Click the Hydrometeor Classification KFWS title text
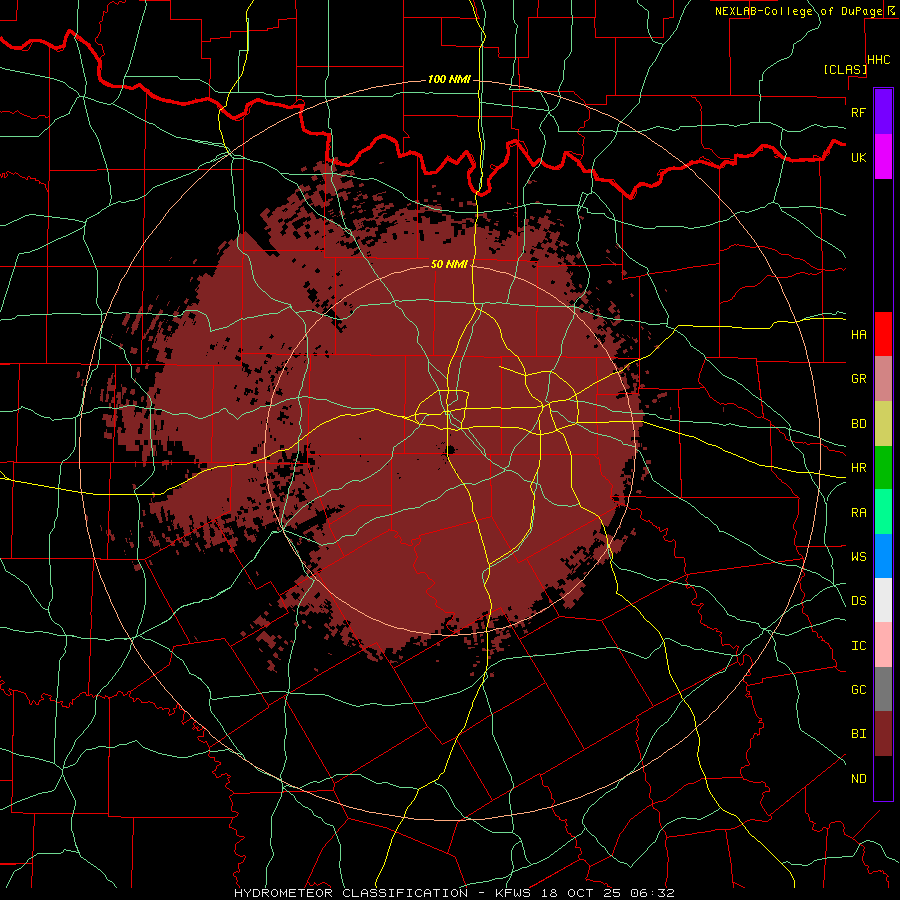 tap(454, 893)
